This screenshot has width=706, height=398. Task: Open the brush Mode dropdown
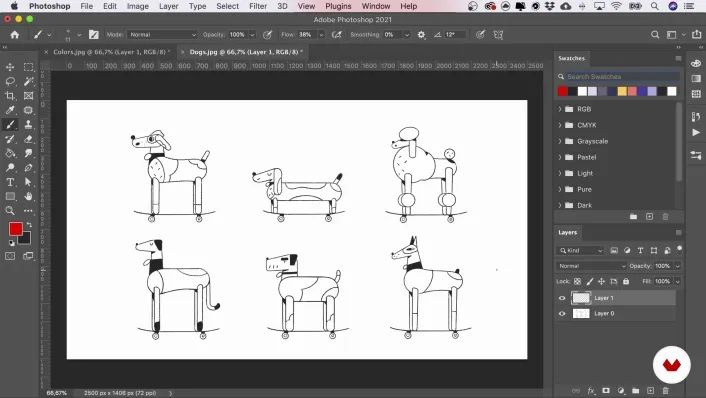coord(163,35)
